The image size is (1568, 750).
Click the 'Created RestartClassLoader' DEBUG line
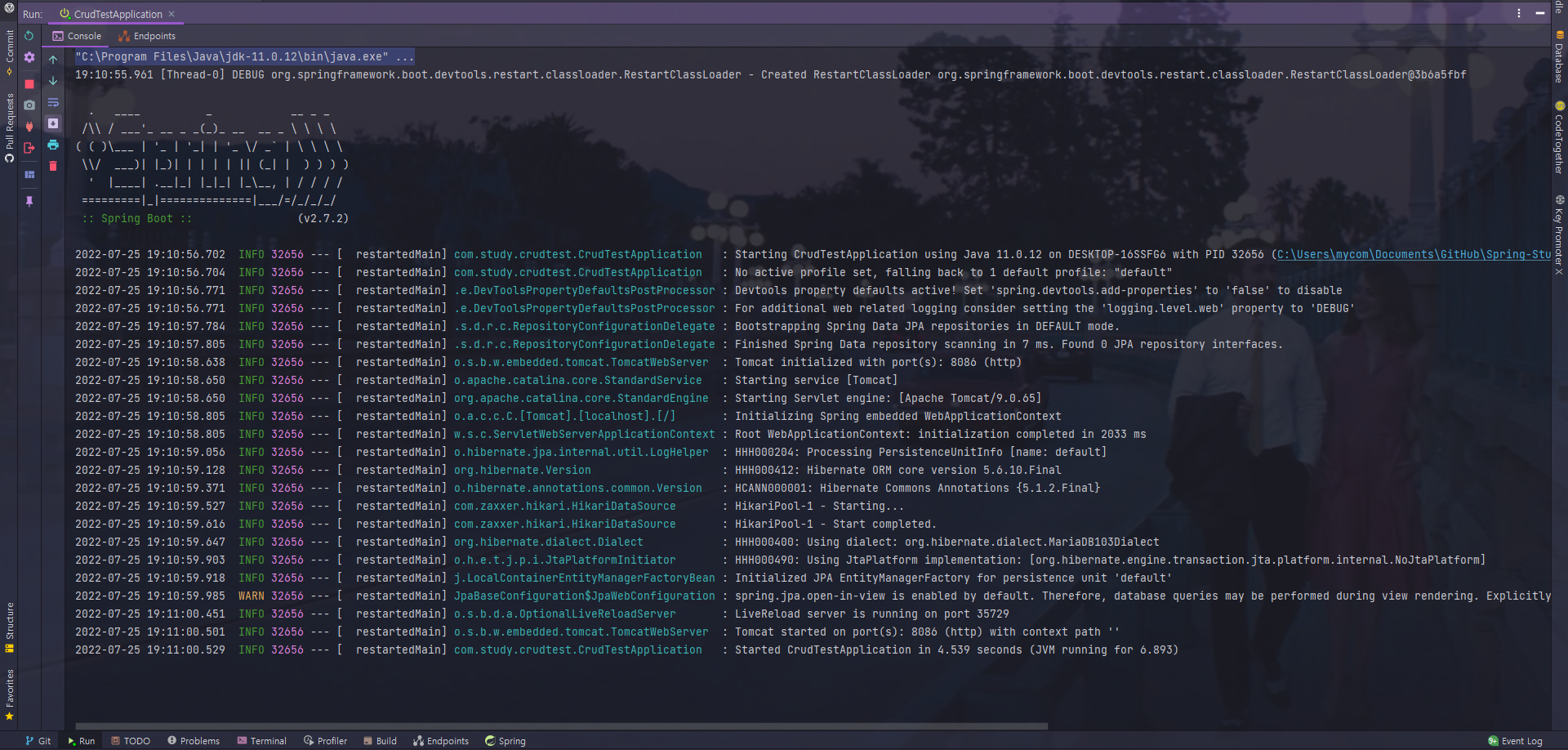click(x=771, y=75)
